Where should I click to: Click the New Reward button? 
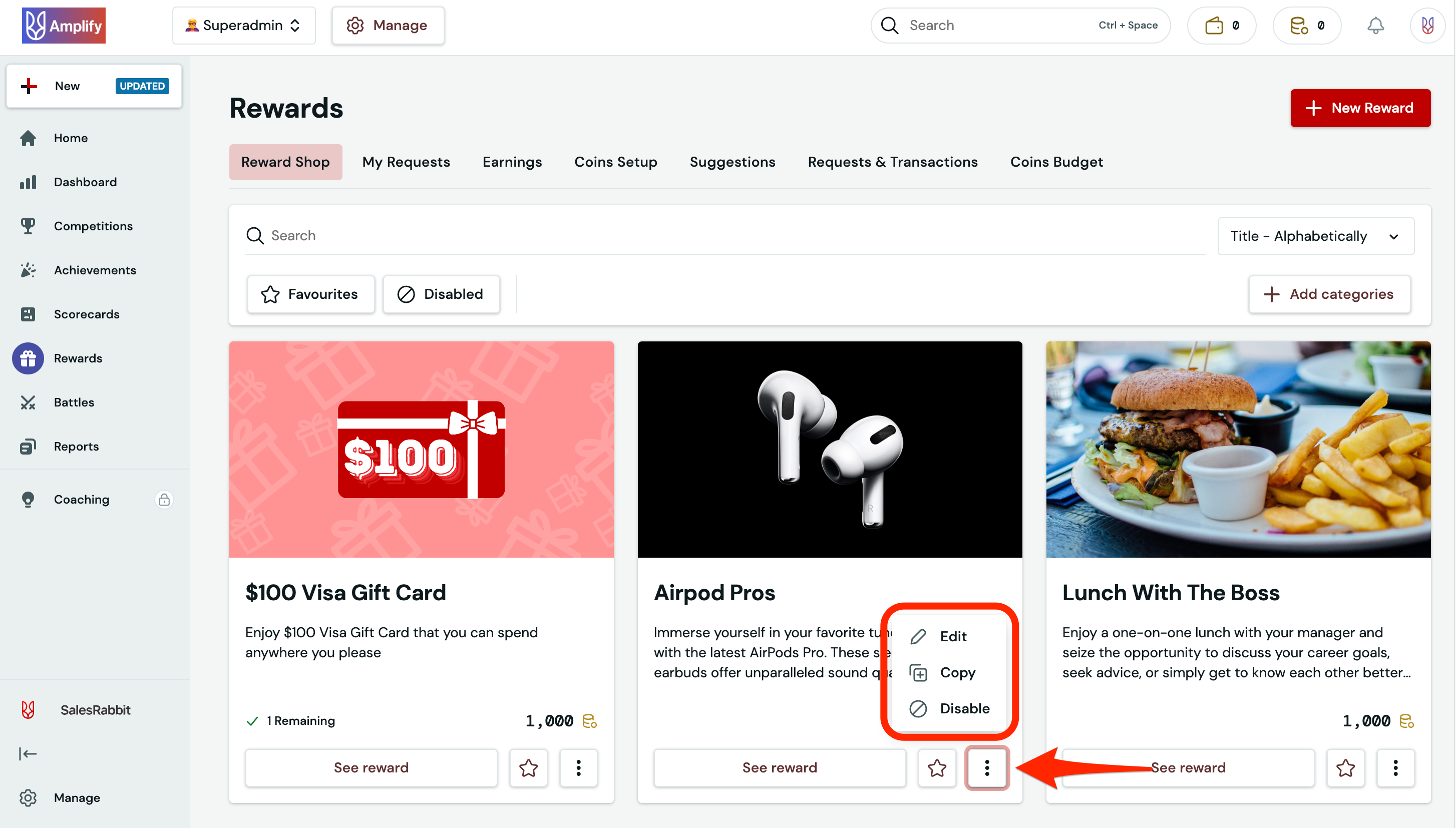[1360, 108]
